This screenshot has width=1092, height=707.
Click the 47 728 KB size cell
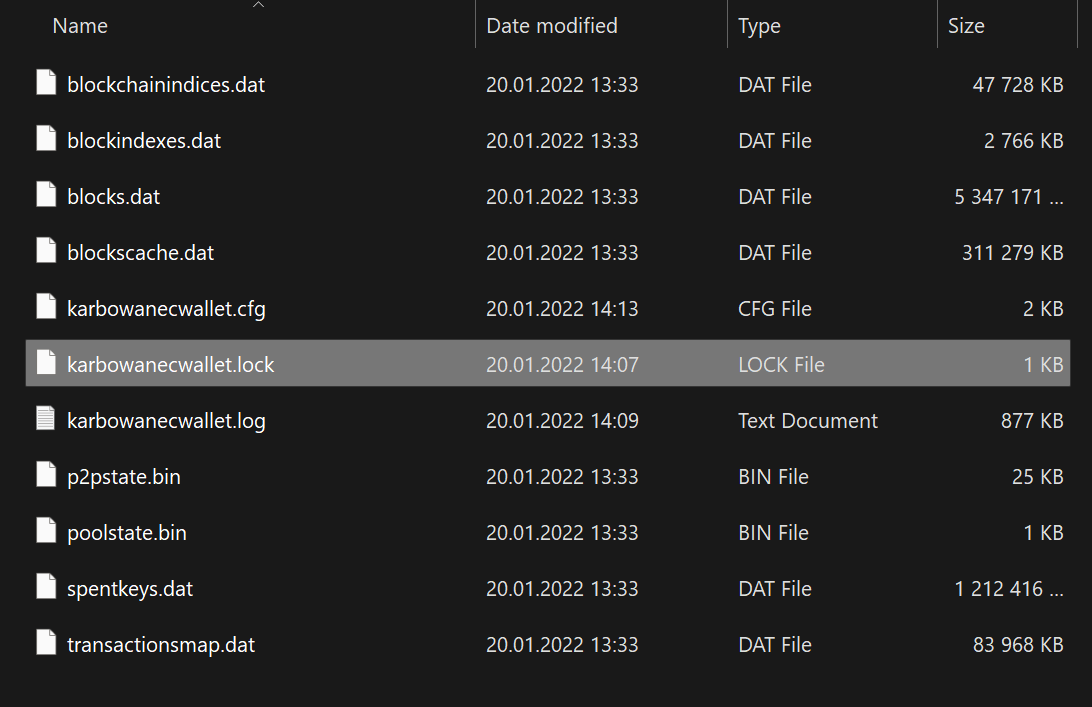pyautogui.click(x=1017, y=85)
